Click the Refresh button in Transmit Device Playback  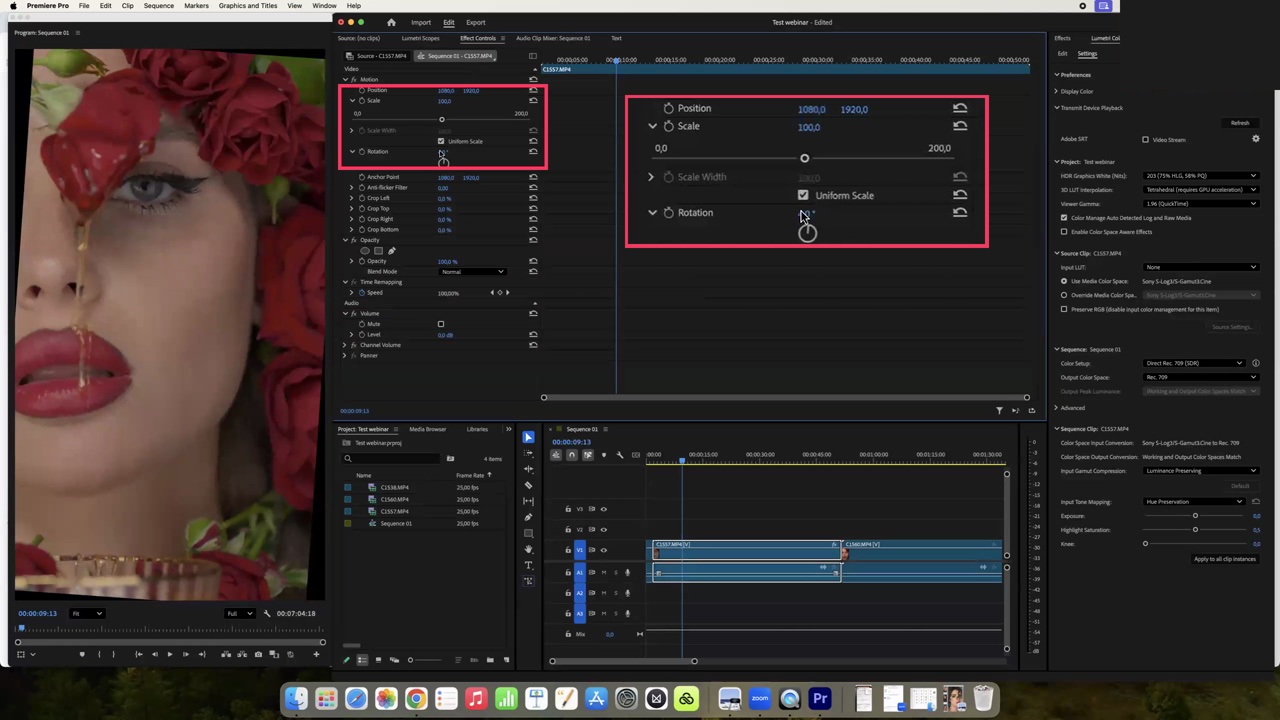1240,123
